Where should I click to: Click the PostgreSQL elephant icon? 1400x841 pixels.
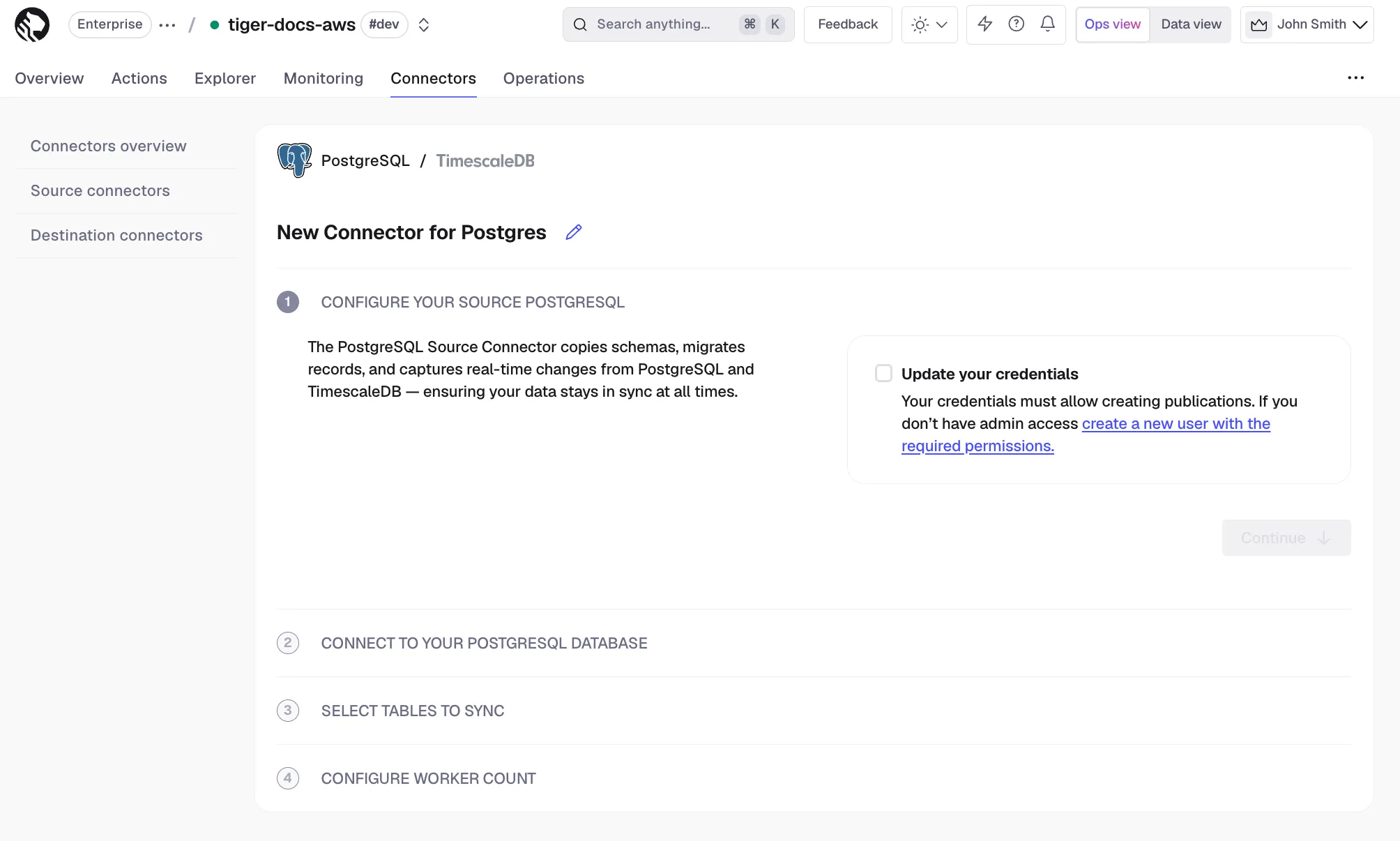tap(294, 160)
